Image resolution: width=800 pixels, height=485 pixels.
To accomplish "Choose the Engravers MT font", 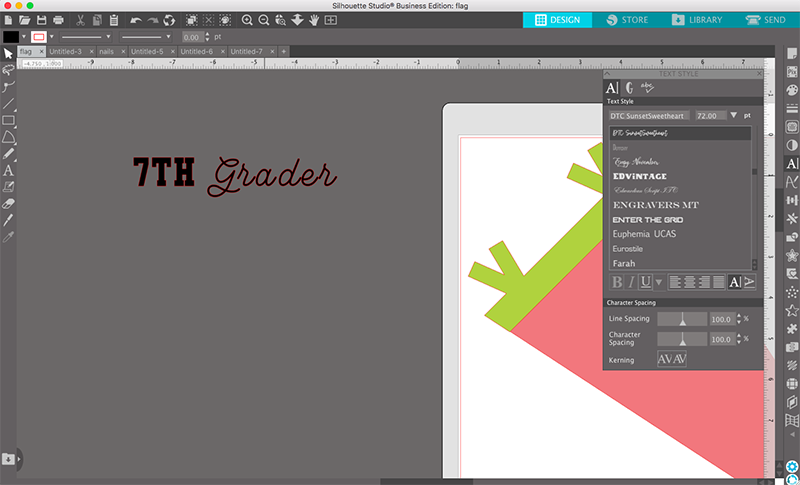I will click(656, 205).
